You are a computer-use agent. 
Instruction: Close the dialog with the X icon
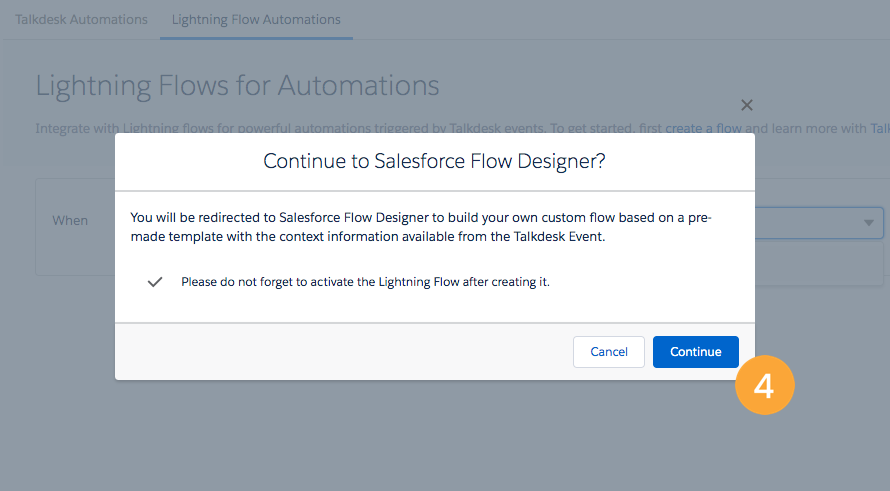click(x=746, y=105)
